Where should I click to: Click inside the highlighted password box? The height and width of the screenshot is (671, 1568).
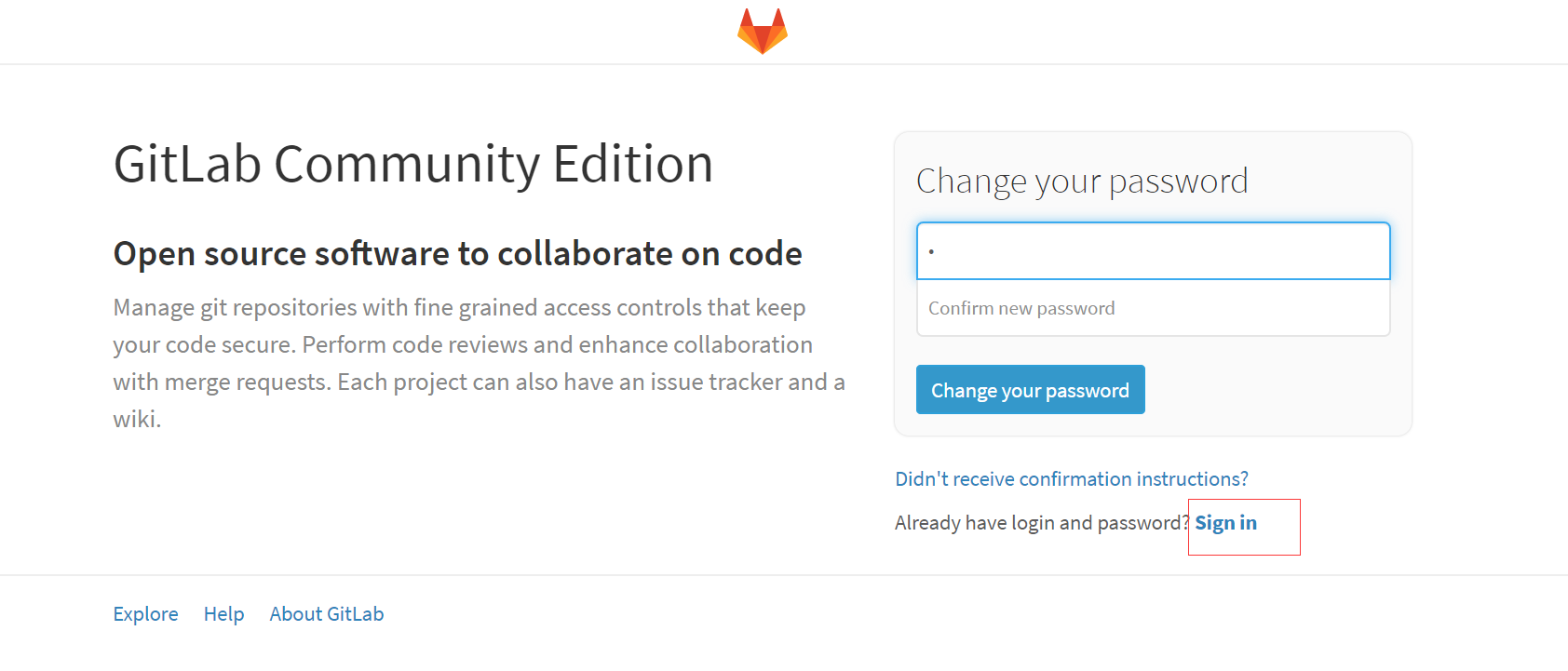pyautogui.click(x=1153, y=250)
